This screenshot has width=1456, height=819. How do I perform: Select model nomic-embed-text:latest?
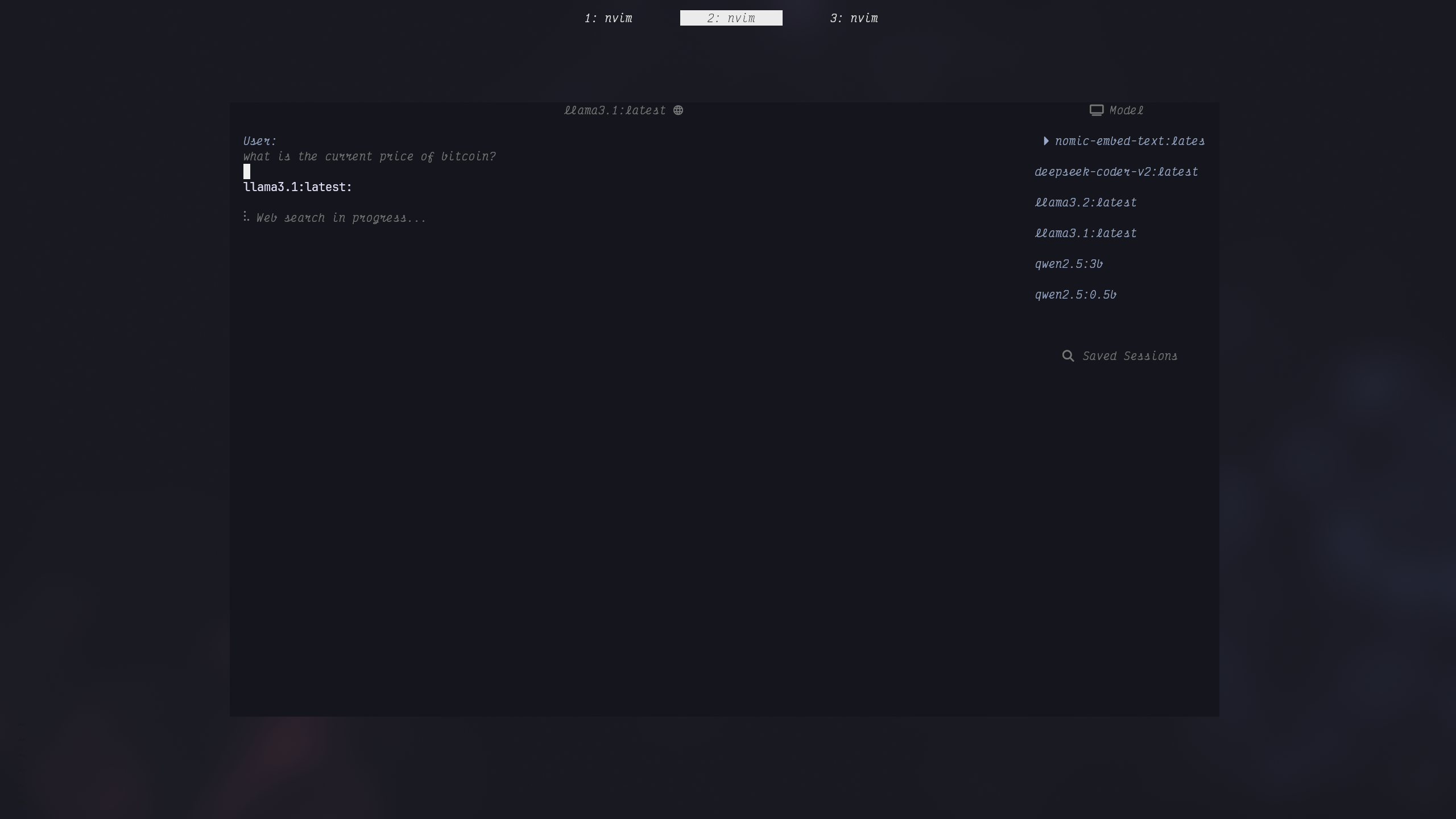pyautogui.click(x=1130, y=141)
